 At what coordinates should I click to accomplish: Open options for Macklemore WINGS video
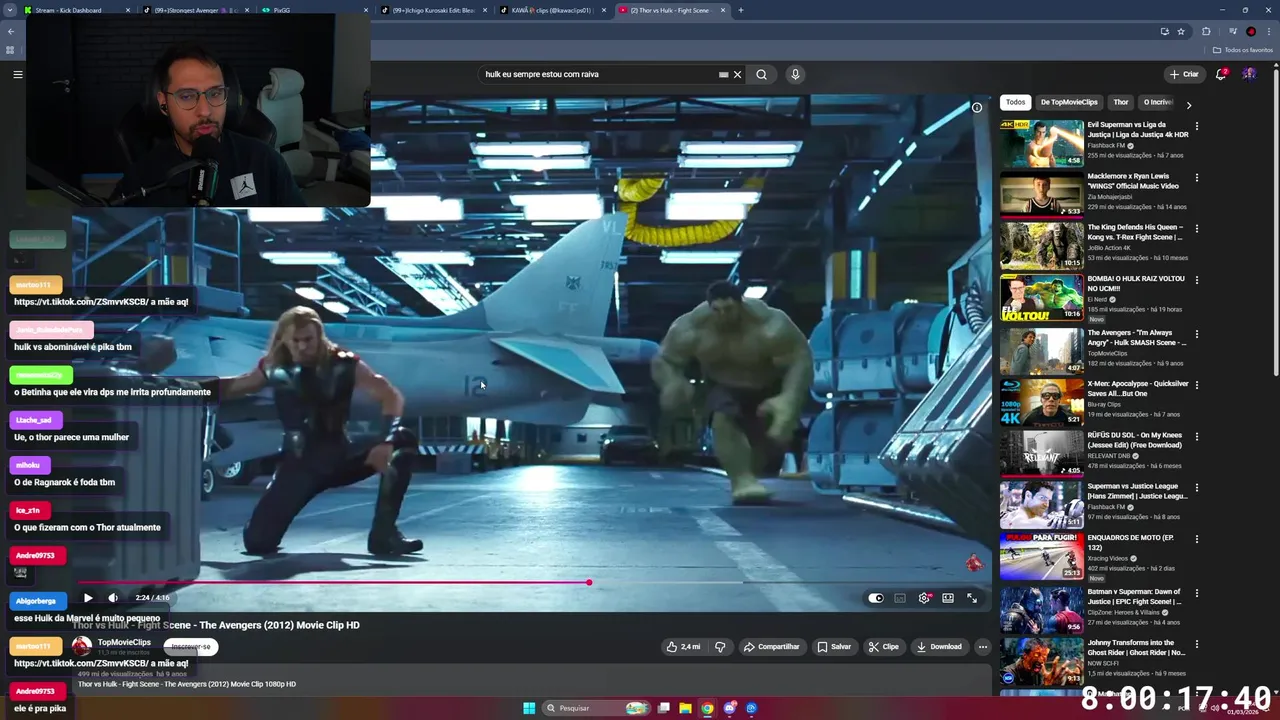point(1196,178)
